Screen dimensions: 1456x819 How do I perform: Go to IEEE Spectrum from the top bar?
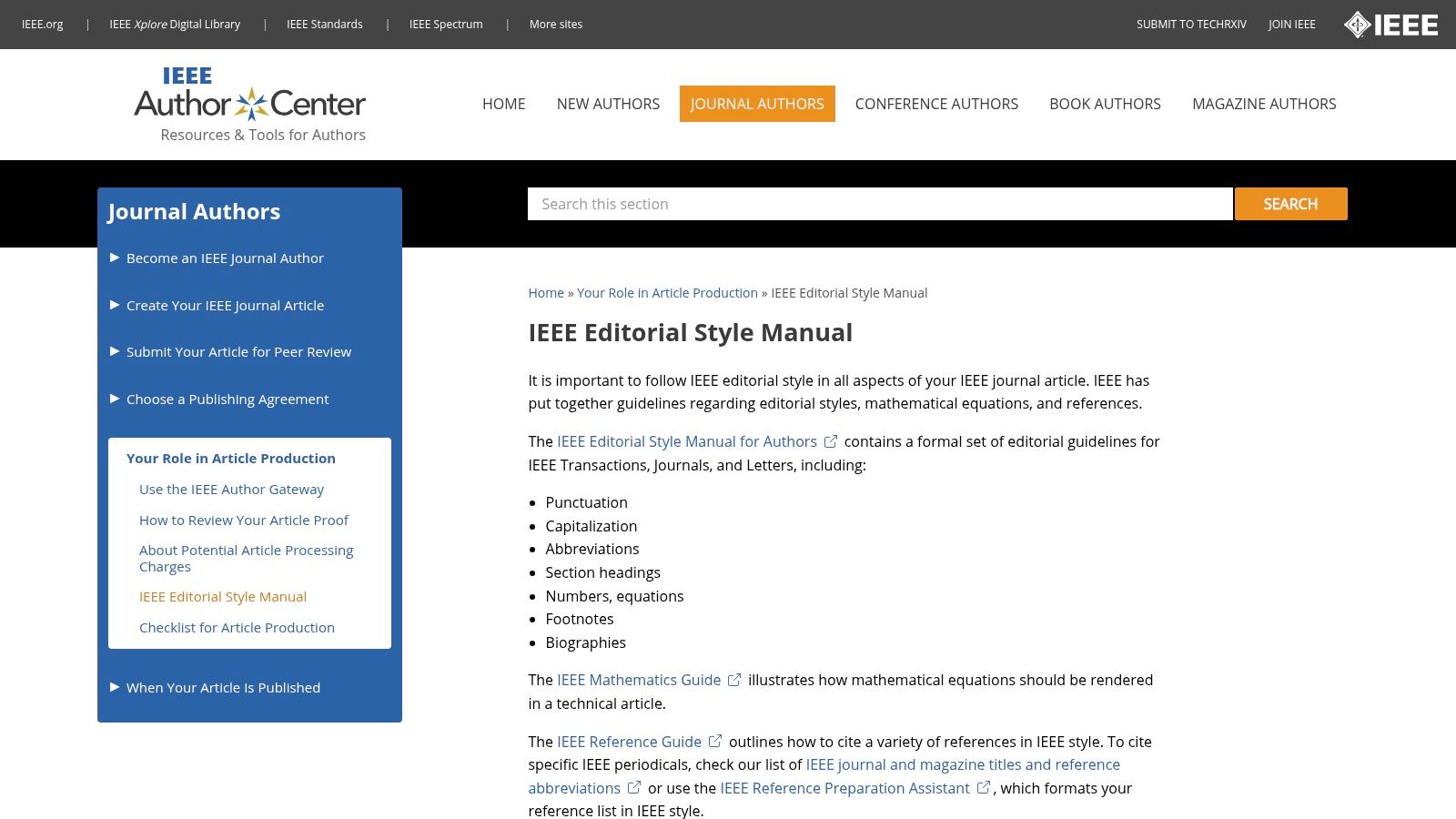pos(446,25)
